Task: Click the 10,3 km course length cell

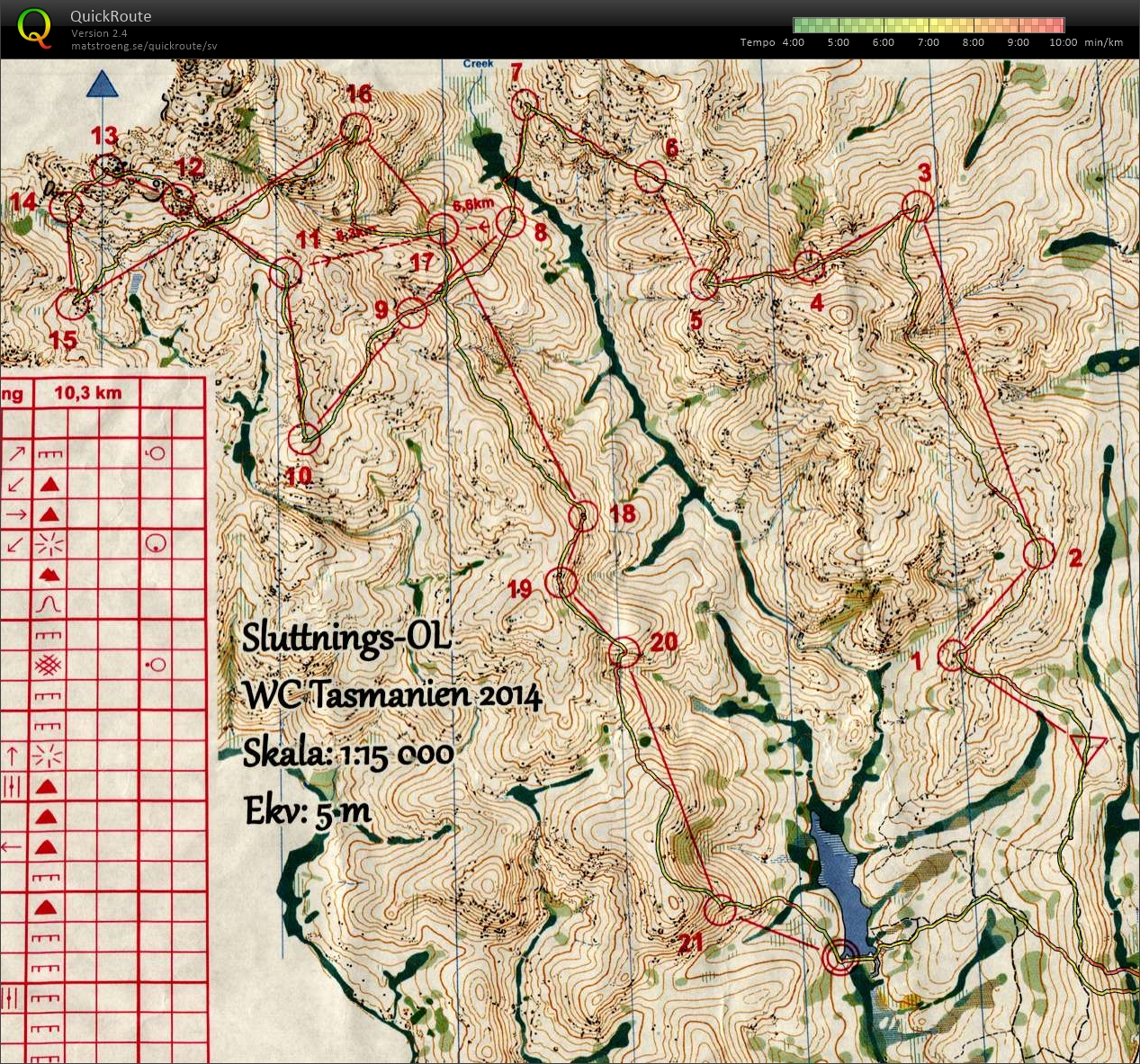Action: tap(87, 393)
